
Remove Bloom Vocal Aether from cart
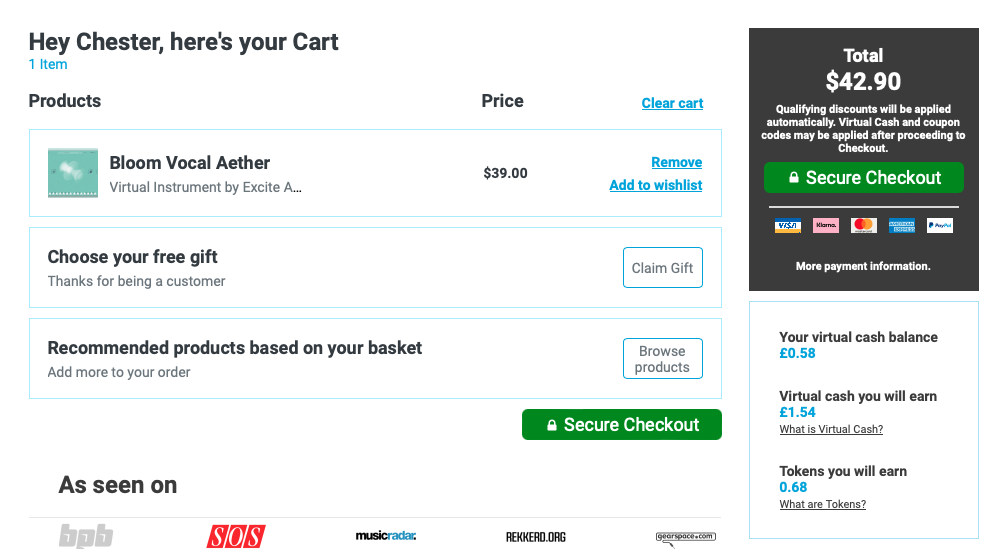coord(677,162)
